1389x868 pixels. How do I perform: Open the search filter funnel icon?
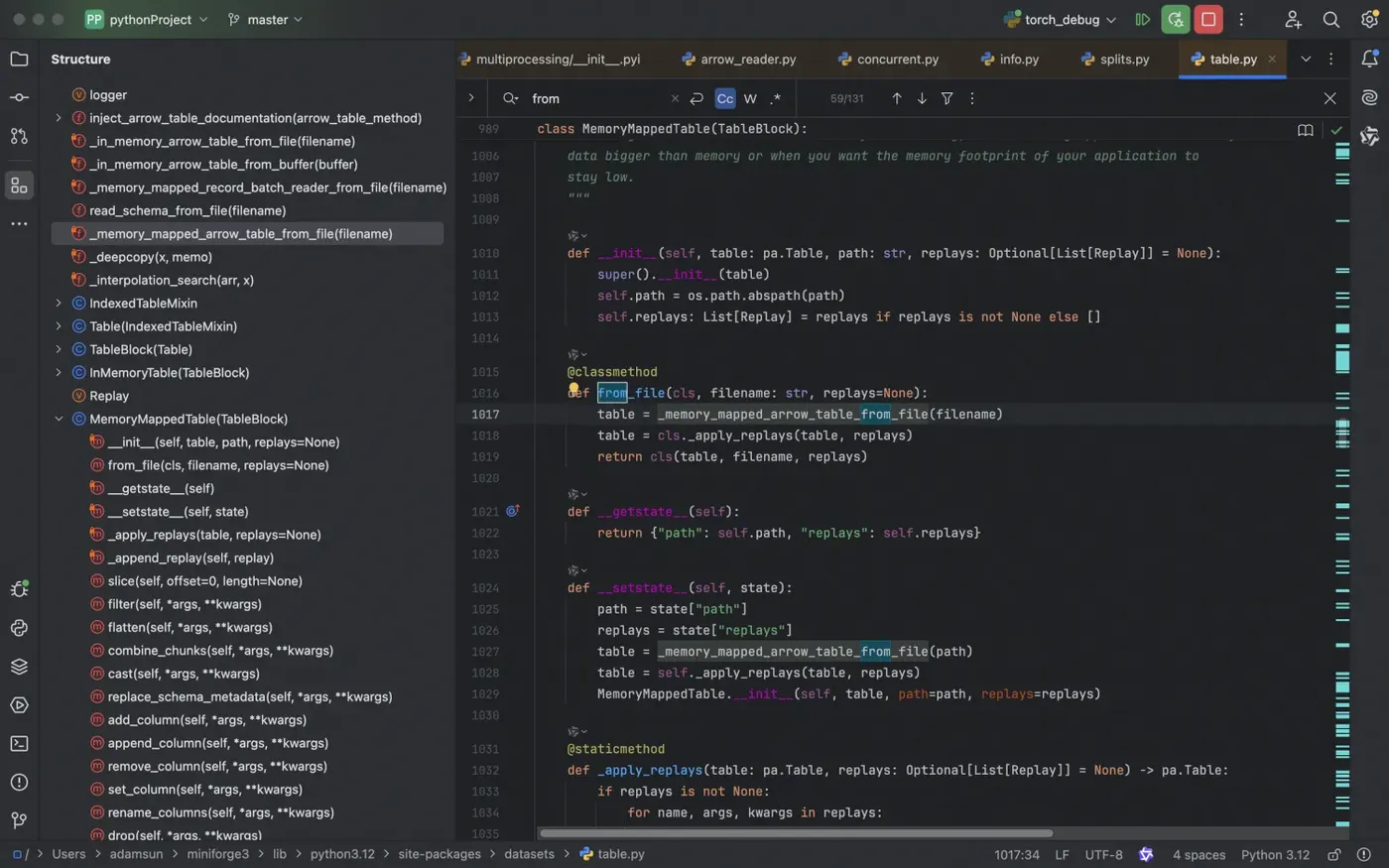click(947, 98)
